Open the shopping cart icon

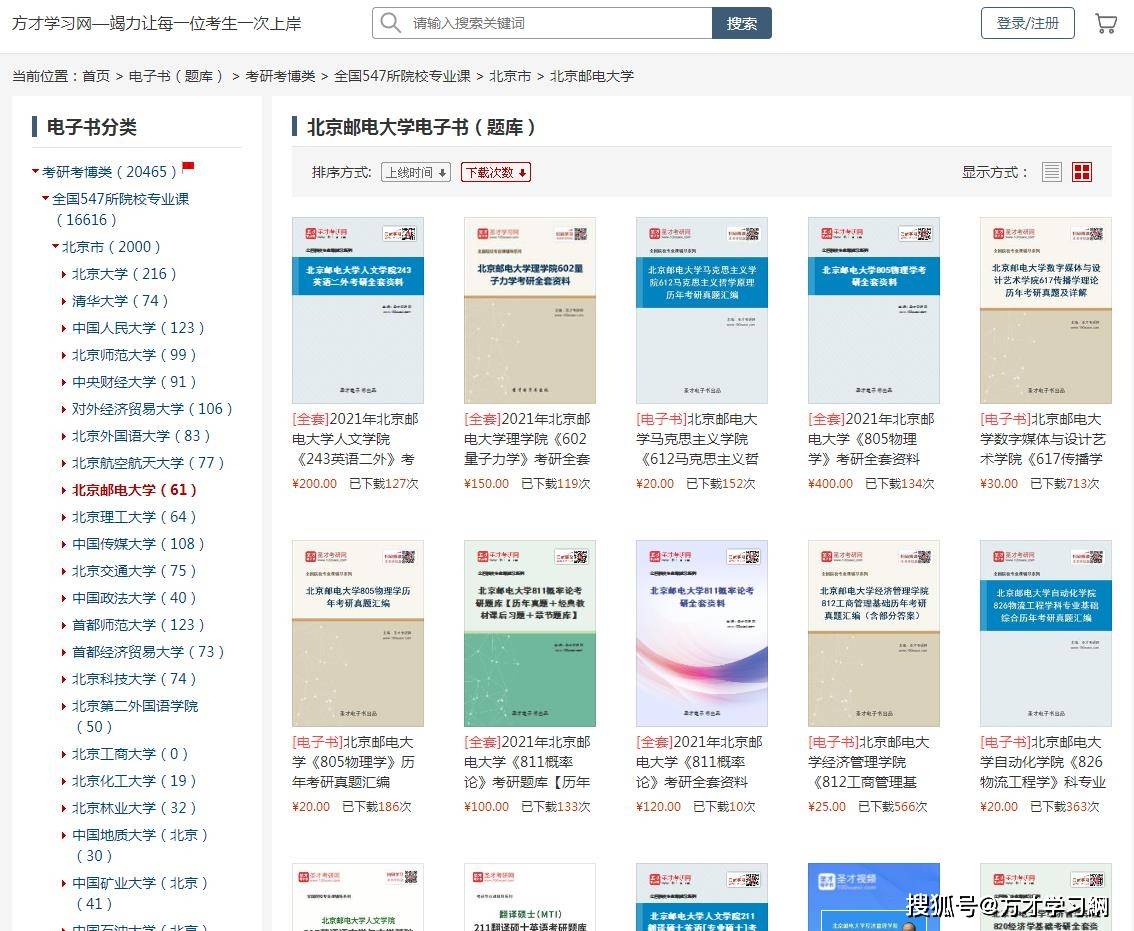click(x=1105, y=22)
